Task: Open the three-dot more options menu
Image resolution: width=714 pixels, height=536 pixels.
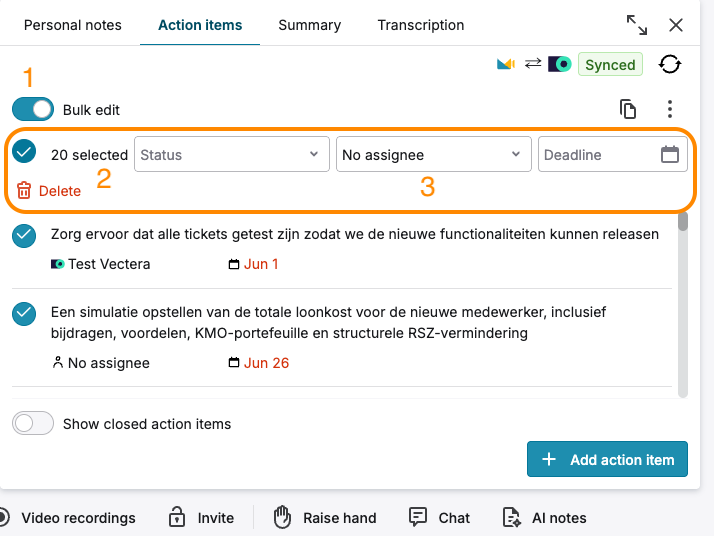Action: (x=669, y=109)
